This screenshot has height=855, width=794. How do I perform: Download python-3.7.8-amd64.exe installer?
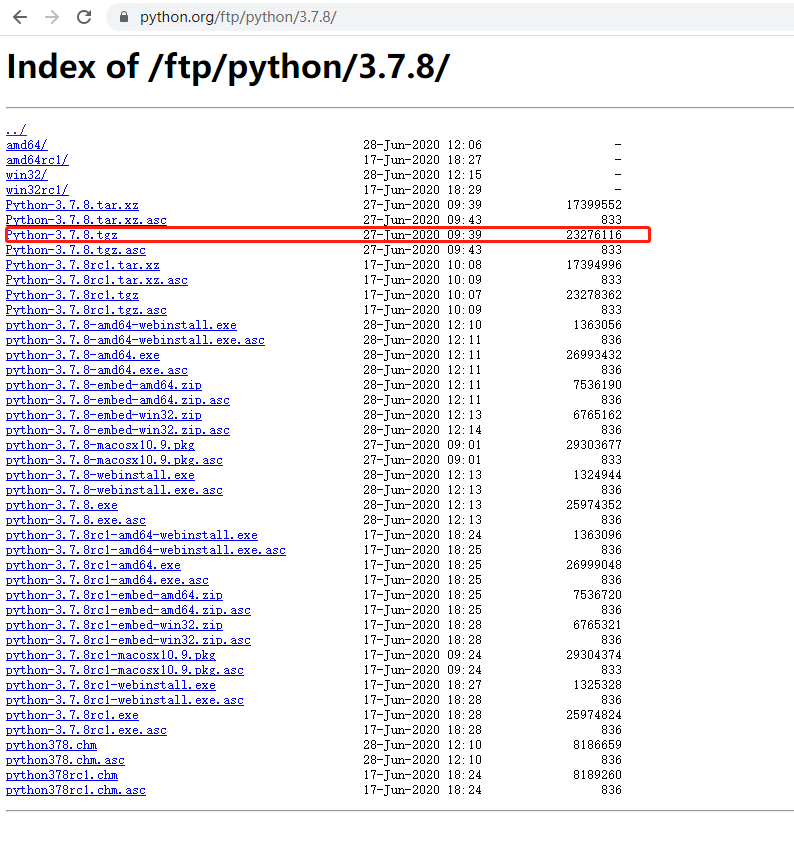[83, 355]
